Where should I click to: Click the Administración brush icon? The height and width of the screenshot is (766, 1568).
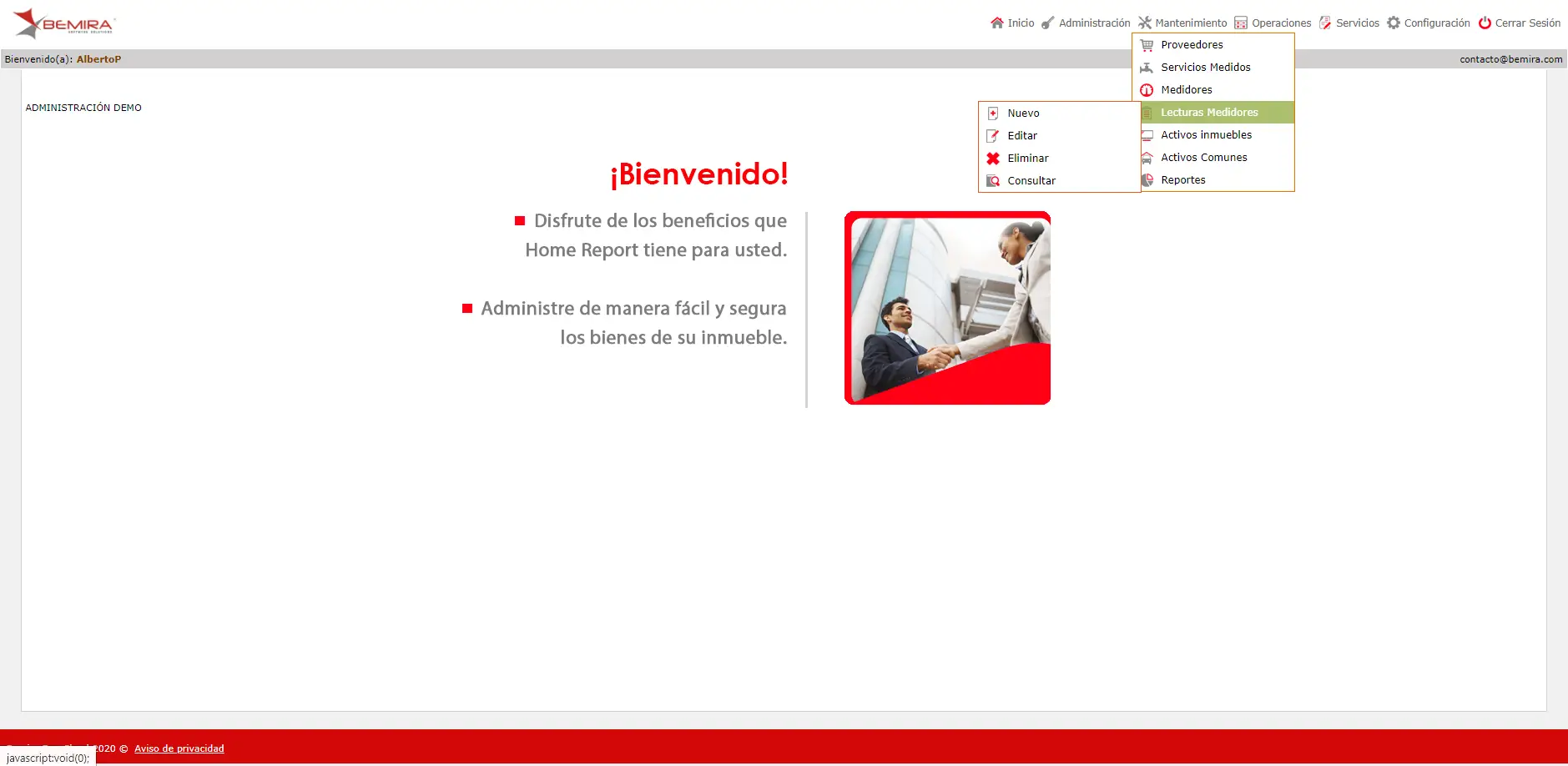point(1048,23)
